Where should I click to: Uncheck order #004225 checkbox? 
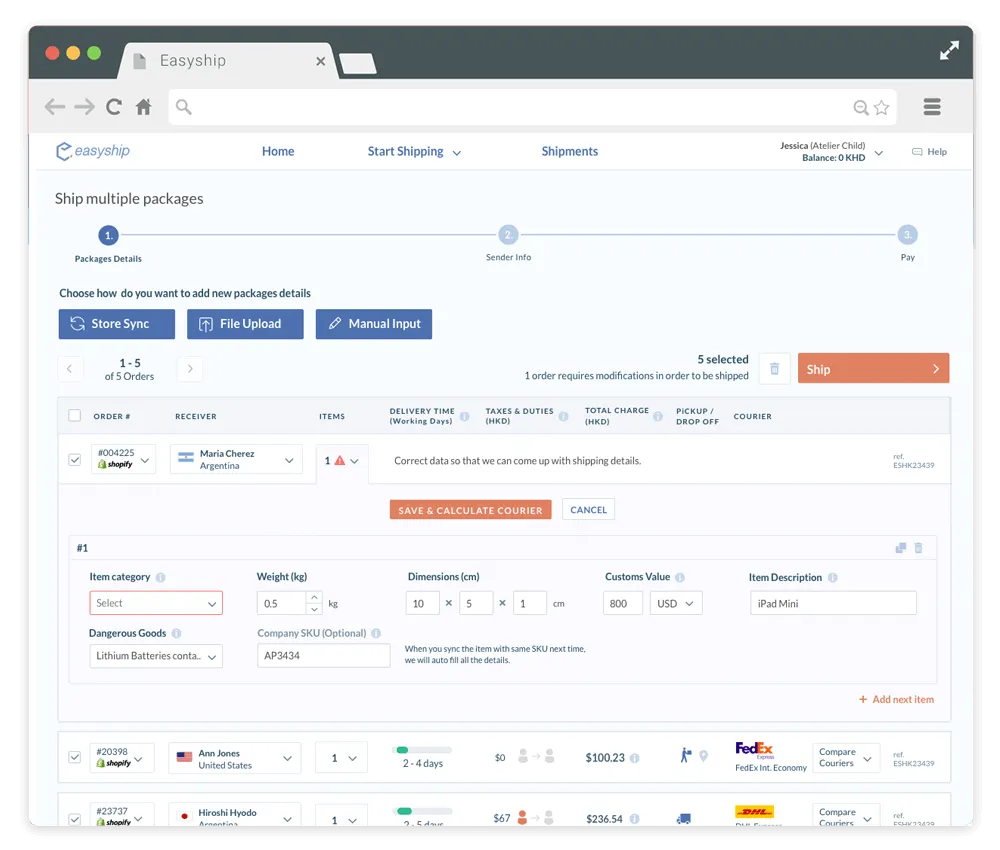75,460
